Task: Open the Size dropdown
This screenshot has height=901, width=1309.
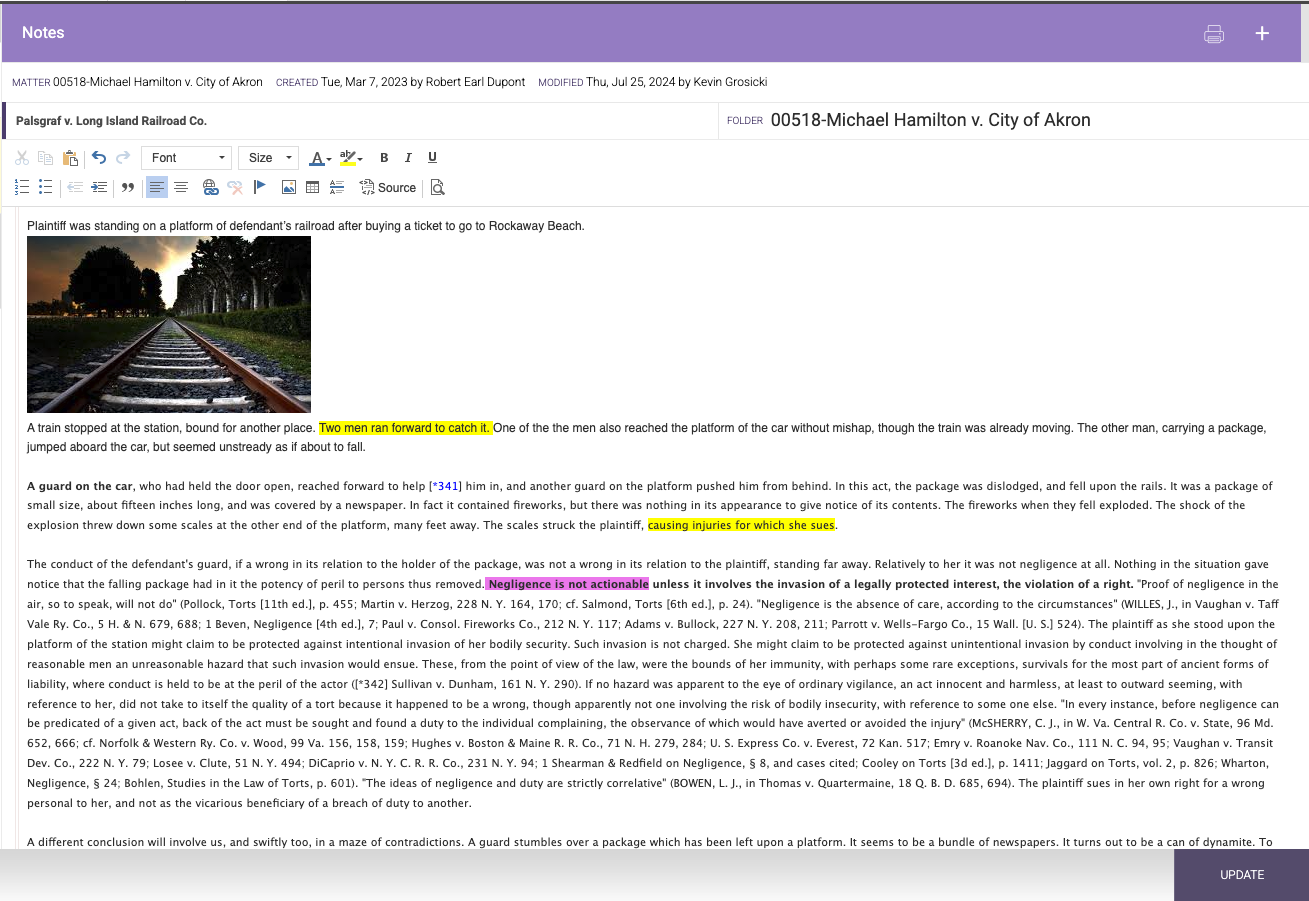Action: (268, 158)
